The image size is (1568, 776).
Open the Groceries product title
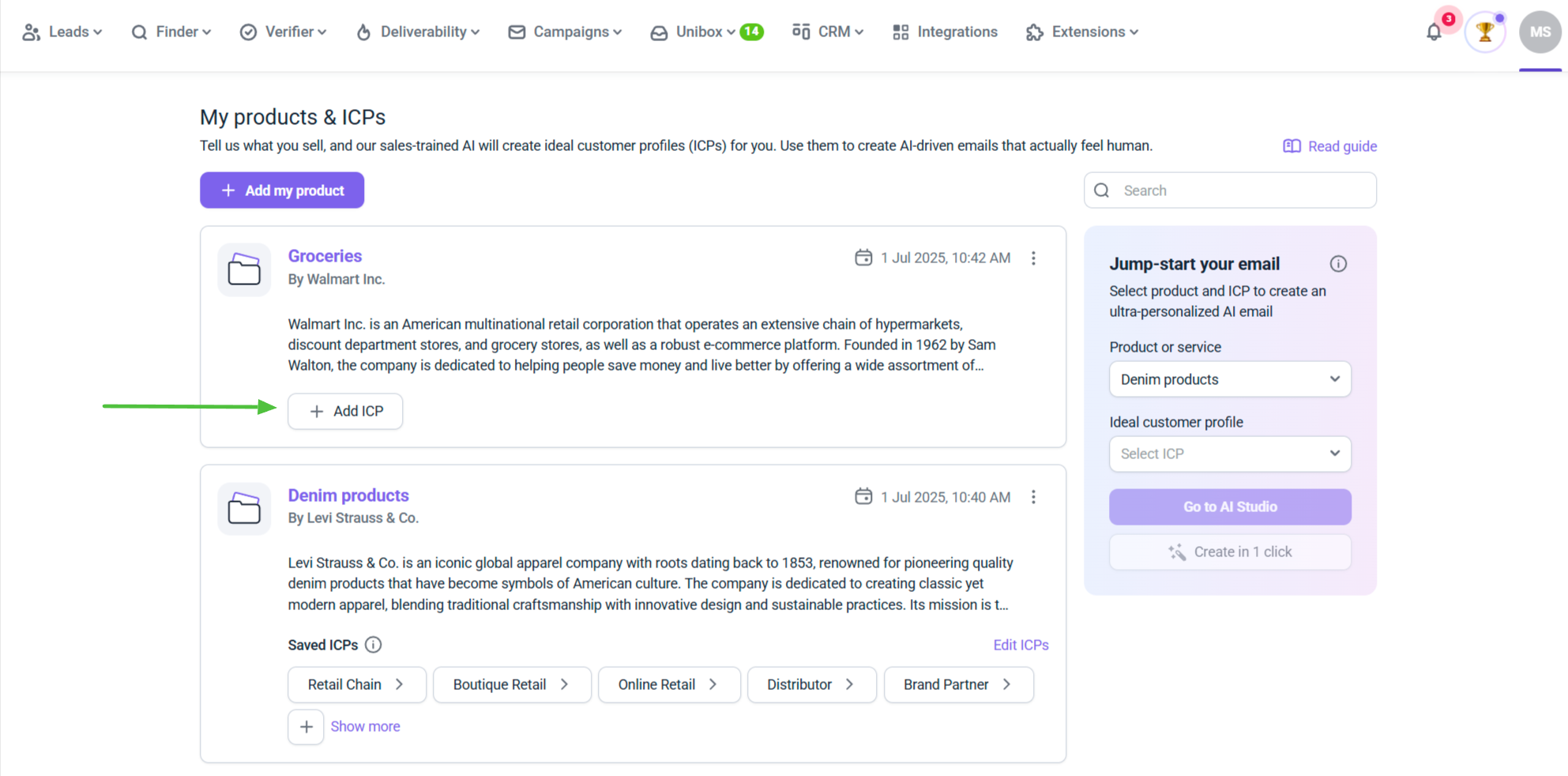click(325, 256)
